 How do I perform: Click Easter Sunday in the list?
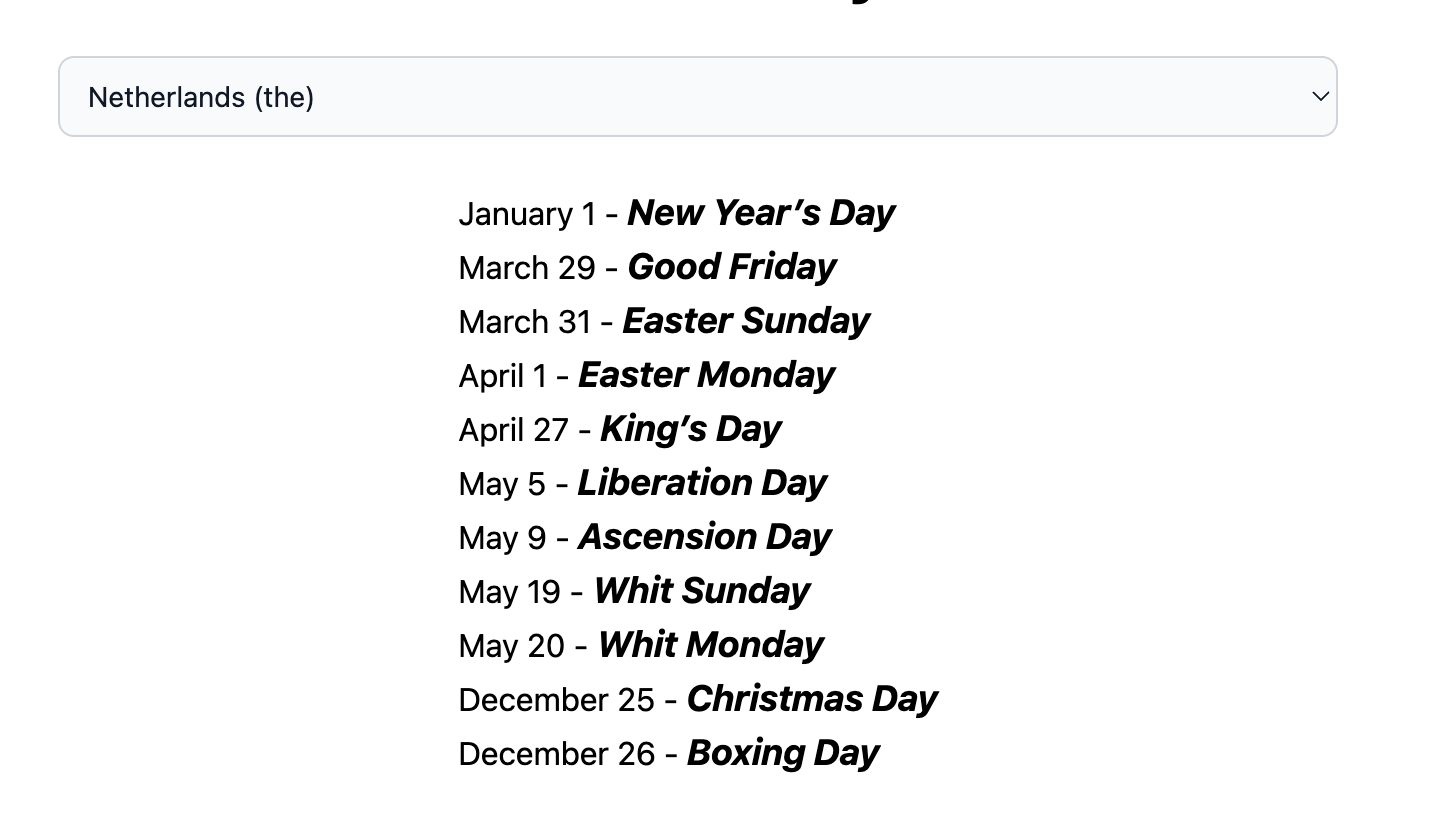[746, 321]
